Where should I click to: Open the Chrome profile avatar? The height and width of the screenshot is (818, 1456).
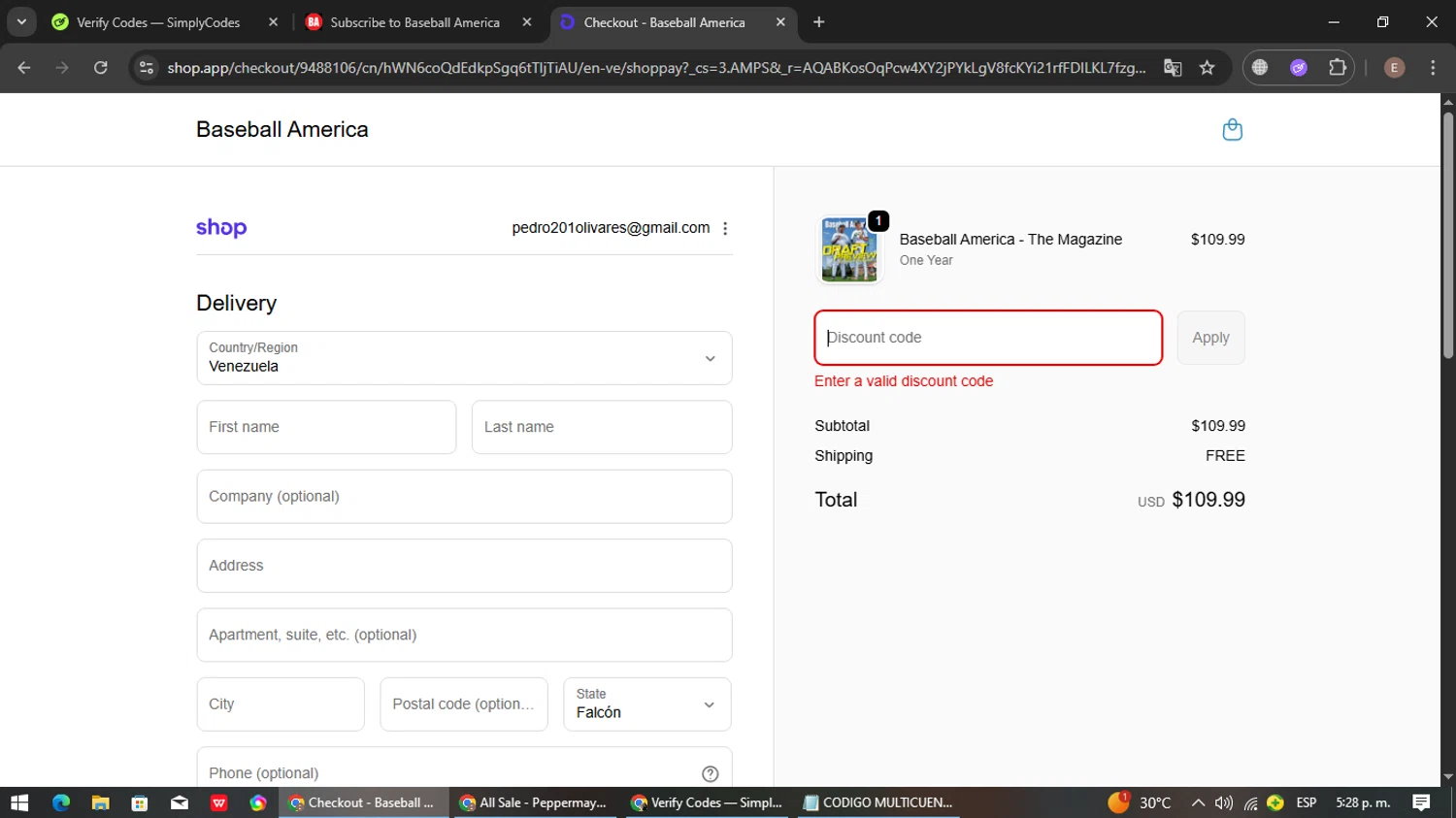[x=1394, y=68]
